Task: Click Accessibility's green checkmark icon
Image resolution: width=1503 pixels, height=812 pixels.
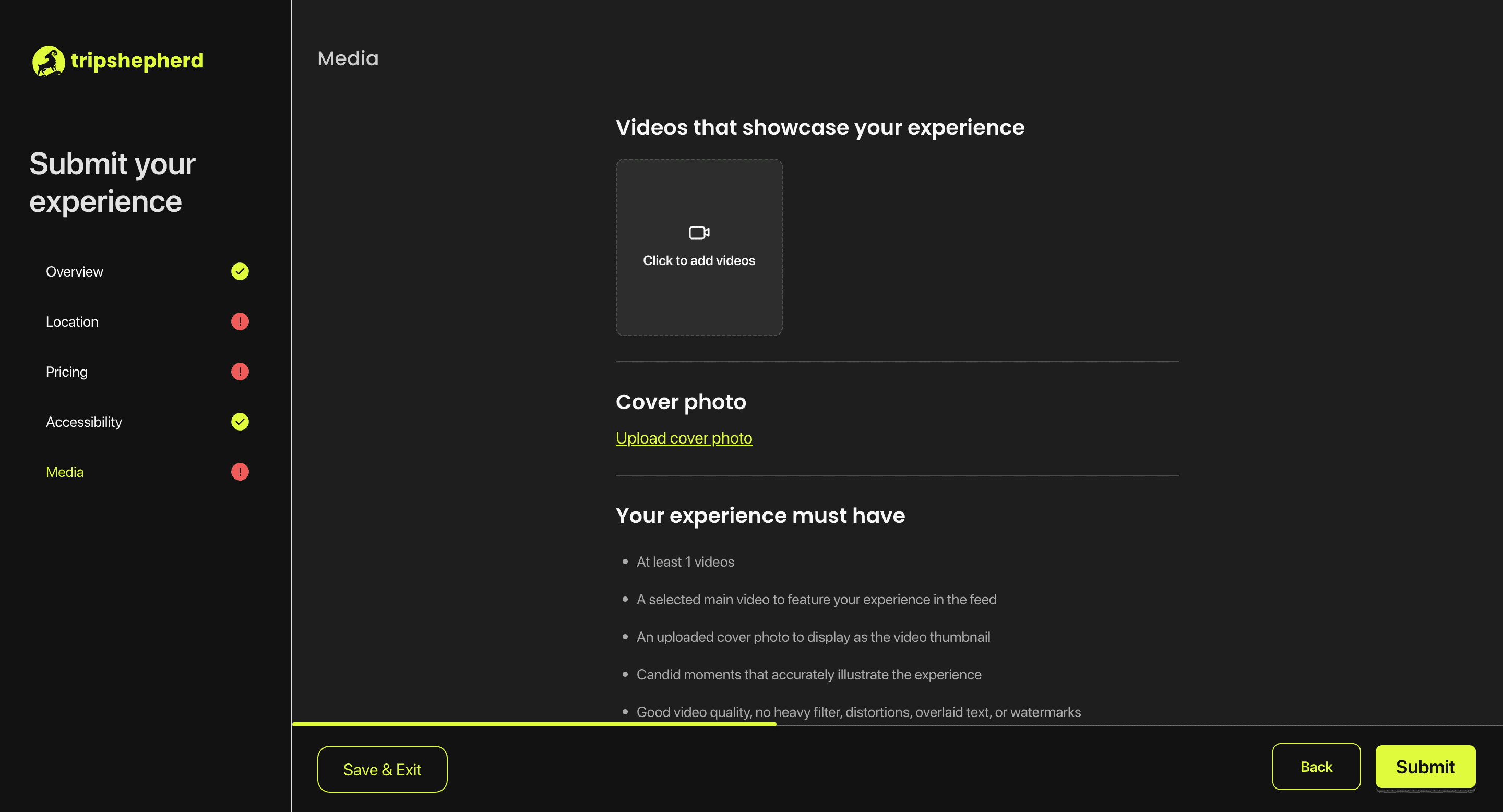Action: tap(240, 422)
